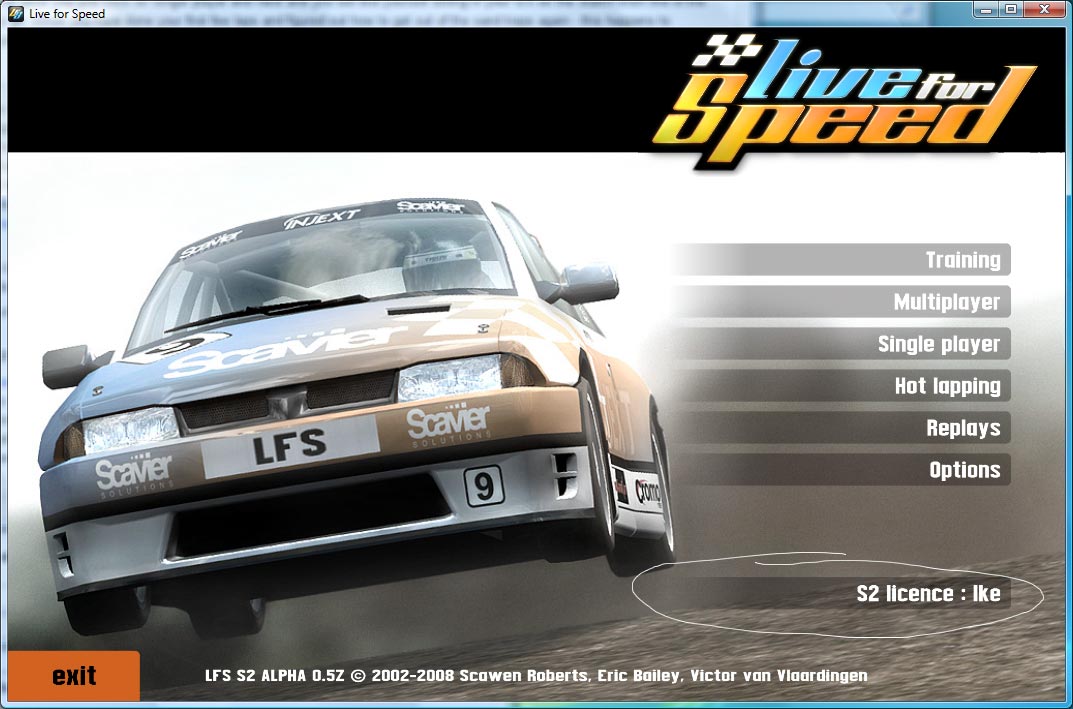
Task: Click the orange exit button
Action: point(73,676)
